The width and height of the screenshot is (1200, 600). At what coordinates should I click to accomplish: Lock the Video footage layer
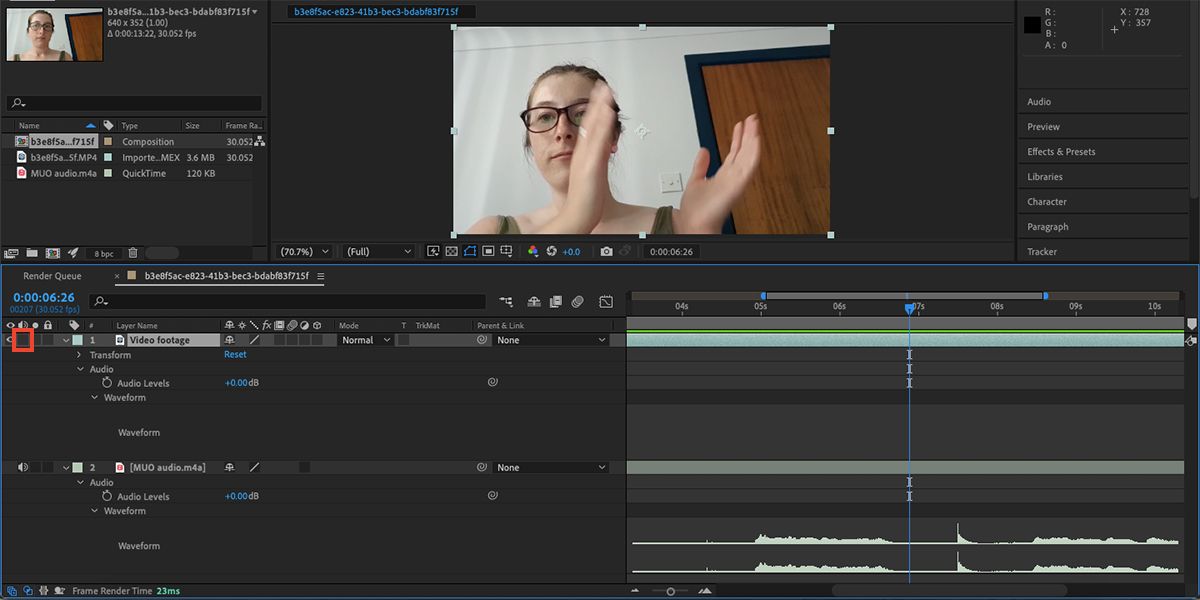point(47,339)
